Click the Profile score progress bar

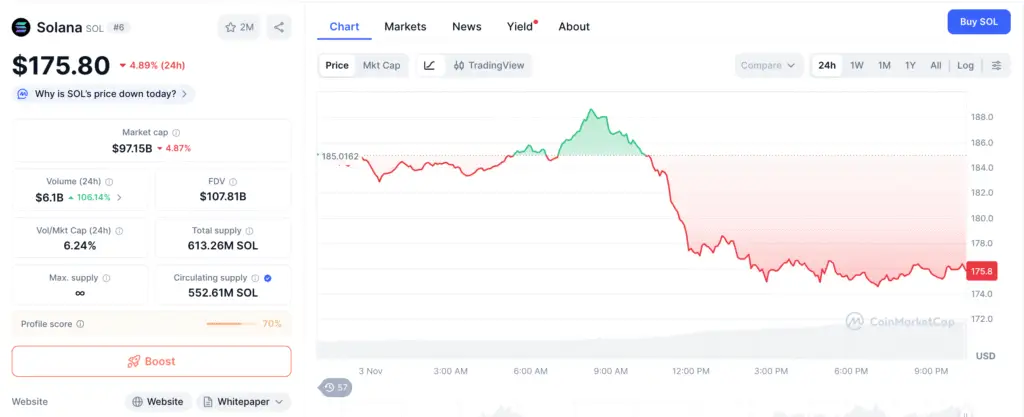[232, 324]
